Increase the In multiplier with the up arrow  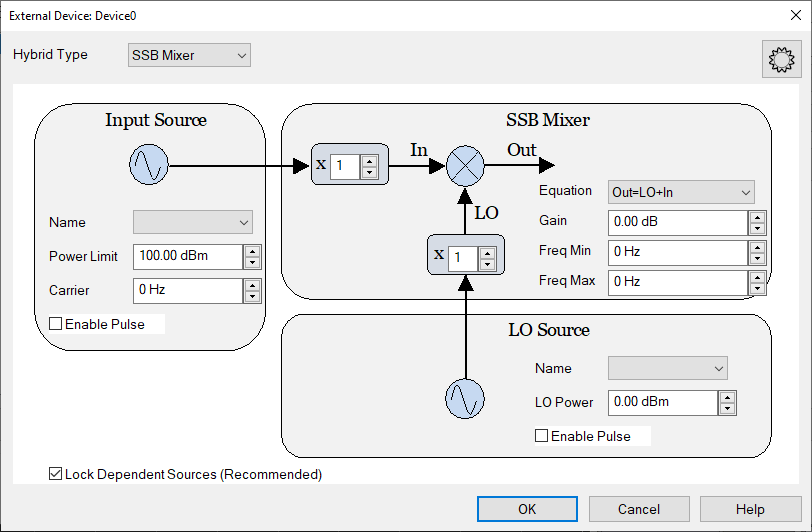tap(369, 161)
